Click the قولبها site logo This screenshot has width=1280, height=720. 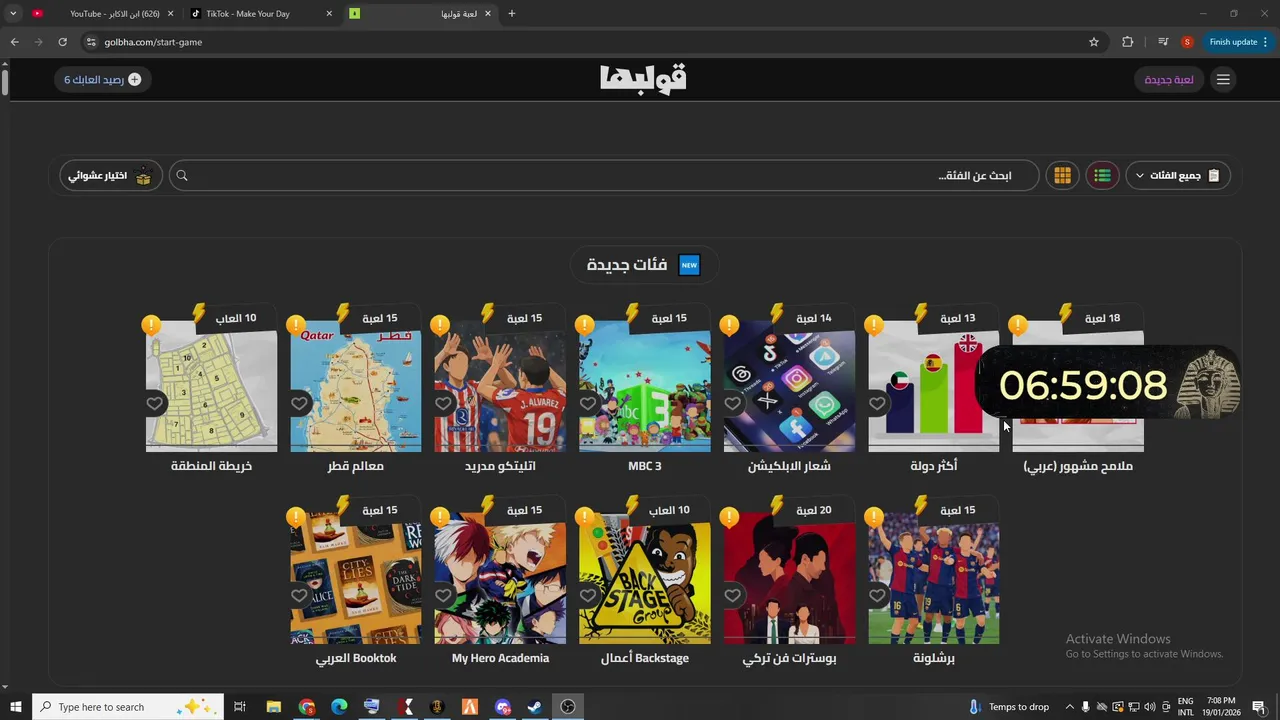click(643, 78)
